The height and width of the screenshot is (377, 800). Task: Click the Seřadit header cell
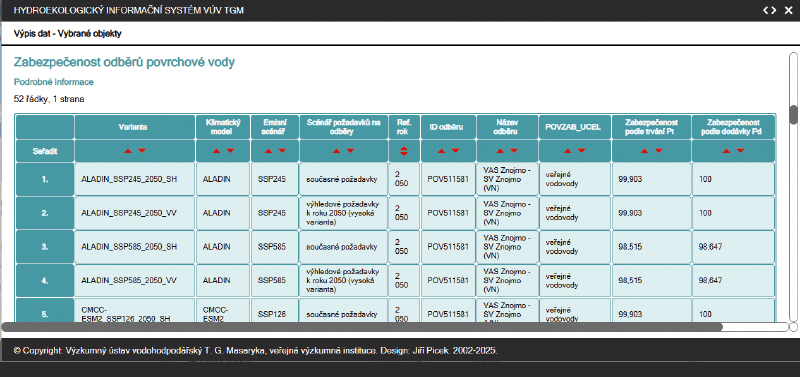[45, 151]
